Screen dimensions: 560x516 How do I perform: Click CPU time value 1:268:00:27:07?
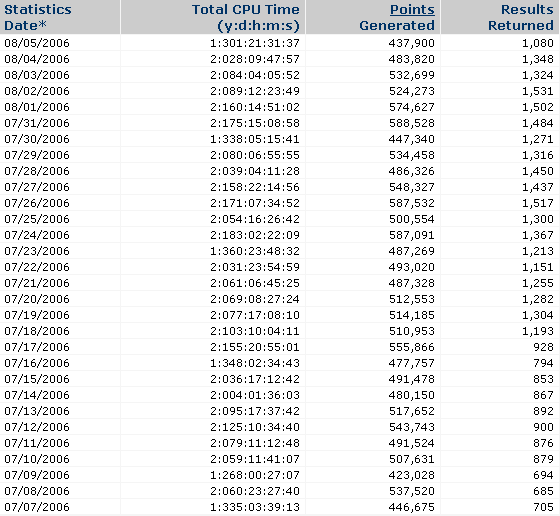click(x=255, y=475)
